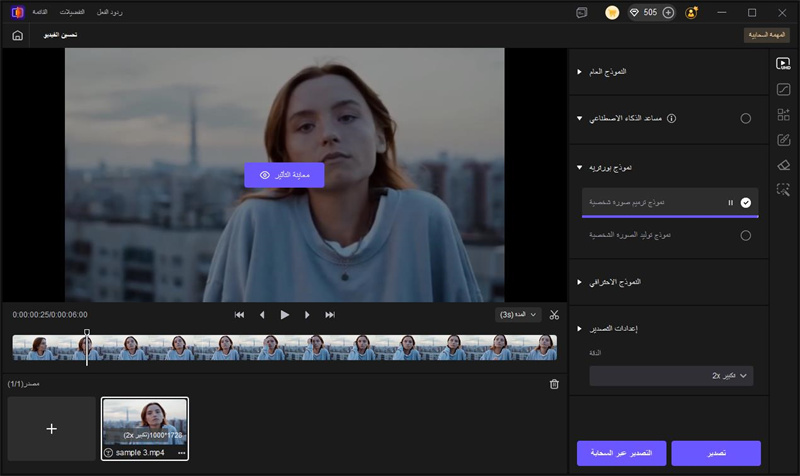800x476 pixels.
Task: Click the purple Export button
Action: pyautogui.click(x=716, y=453)
